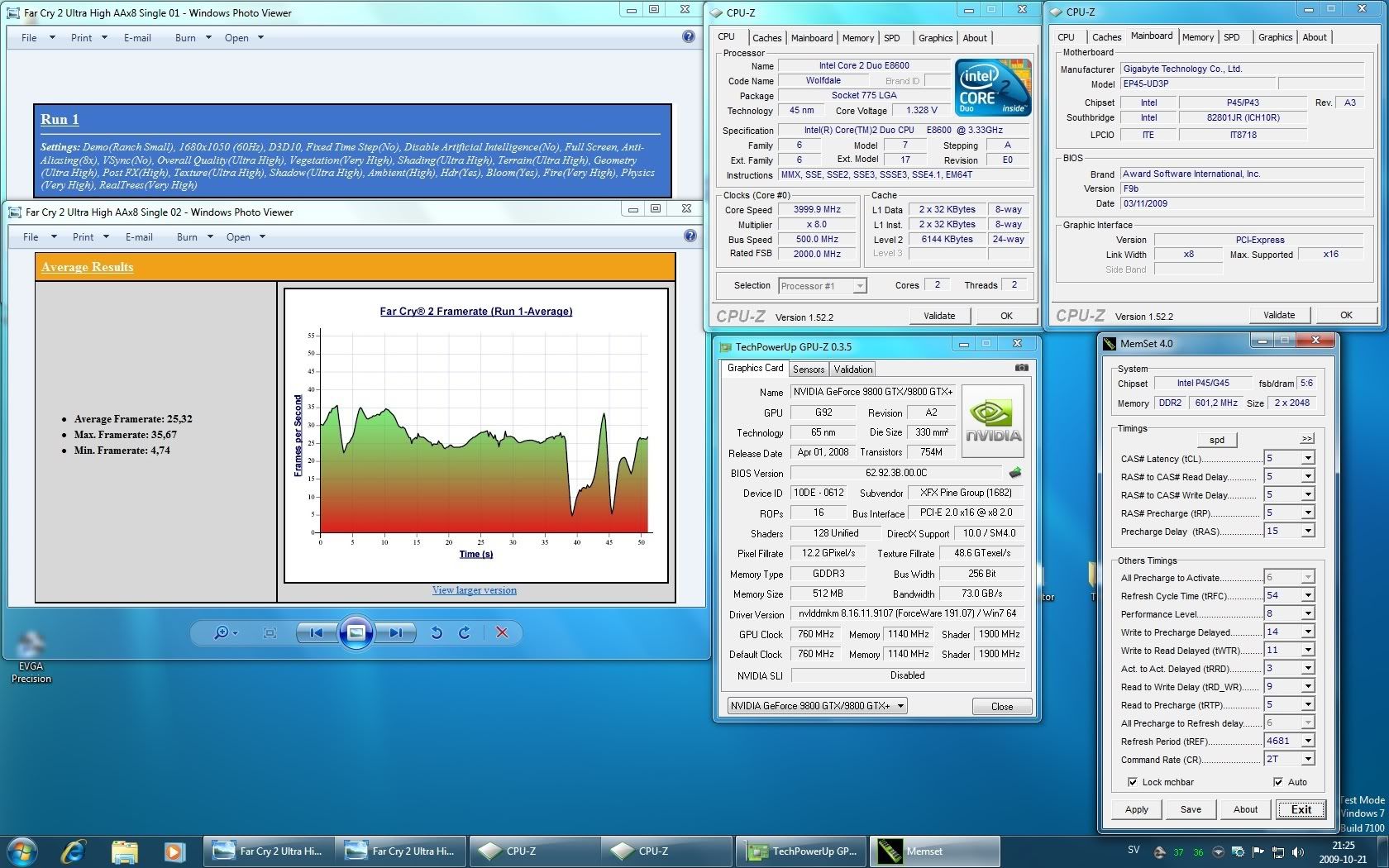Switch to Sensors tab in GPU-Z
1389x868 pixels.
(809, 370)
